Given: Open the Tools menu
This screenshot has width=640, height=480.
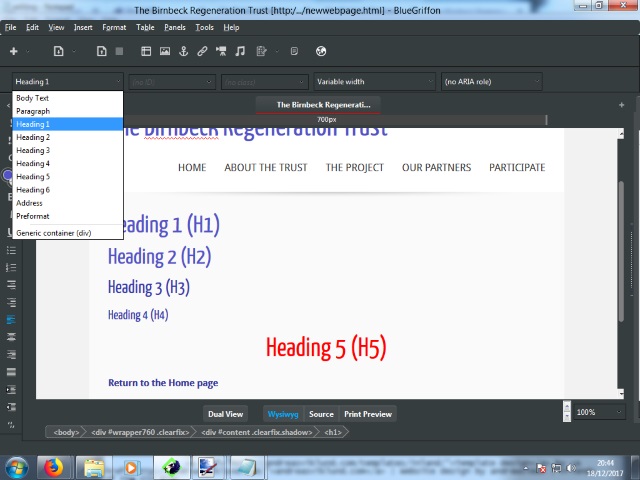Looking at the screenshot, I should [x=204, y=27].
